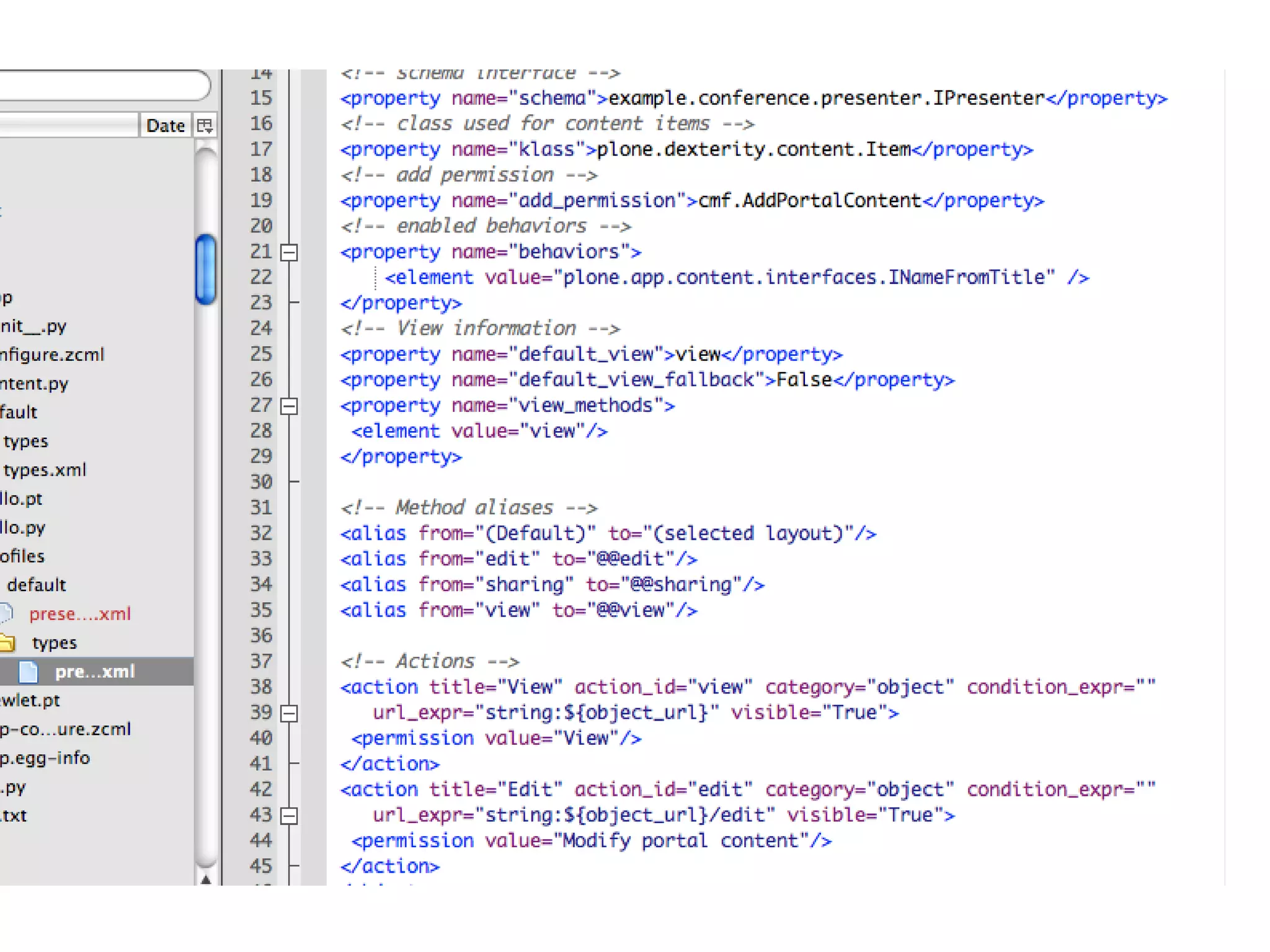Collapse the Edit action fold at line 43

coord(289,816)
